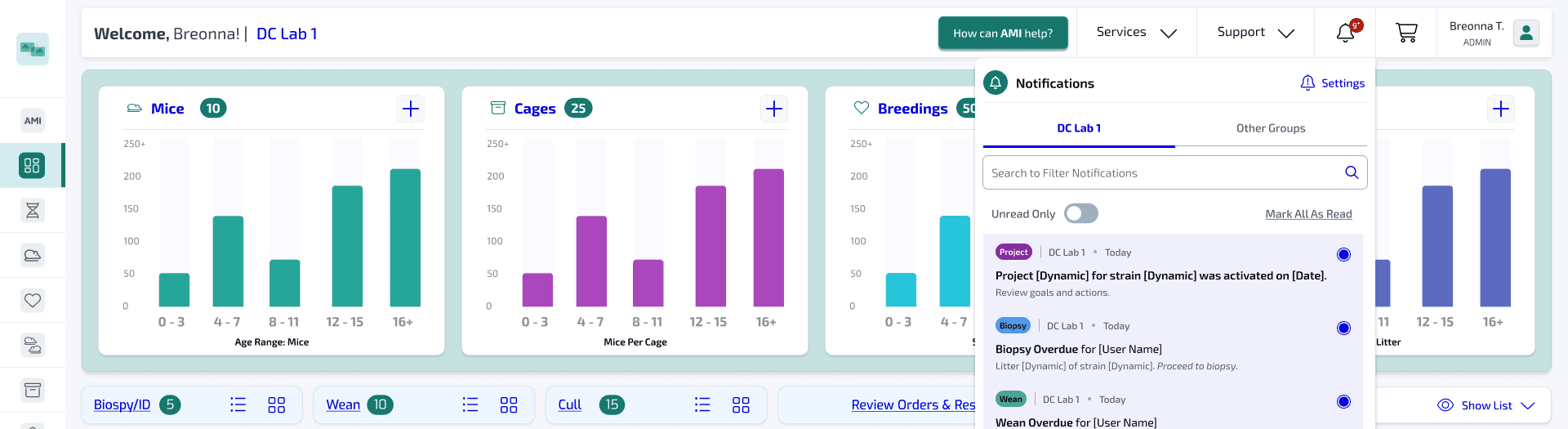1568x429 pixels.
Task: Open the shopping cart
Action: point(1406,33)
